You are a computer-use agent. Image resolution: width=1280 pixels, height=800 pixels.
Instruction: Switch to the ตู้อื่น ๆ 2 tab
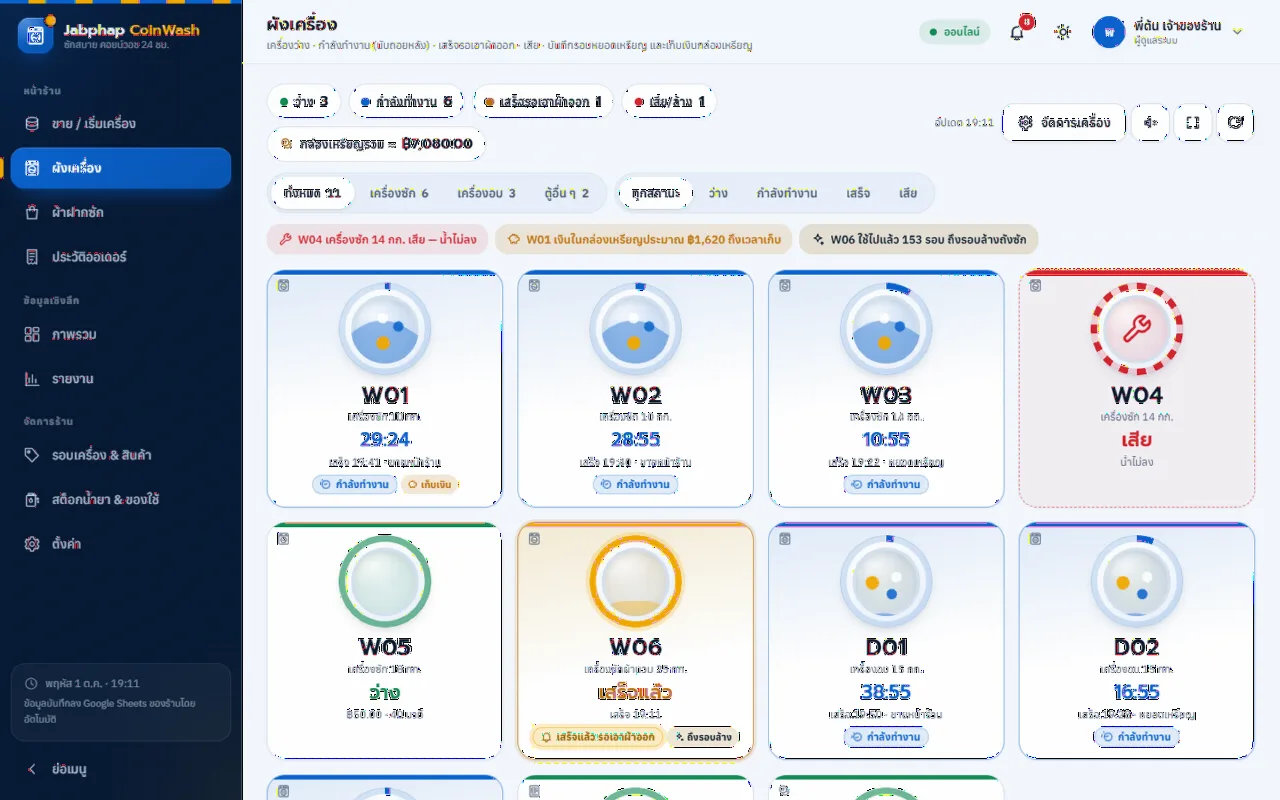(567, 193)
